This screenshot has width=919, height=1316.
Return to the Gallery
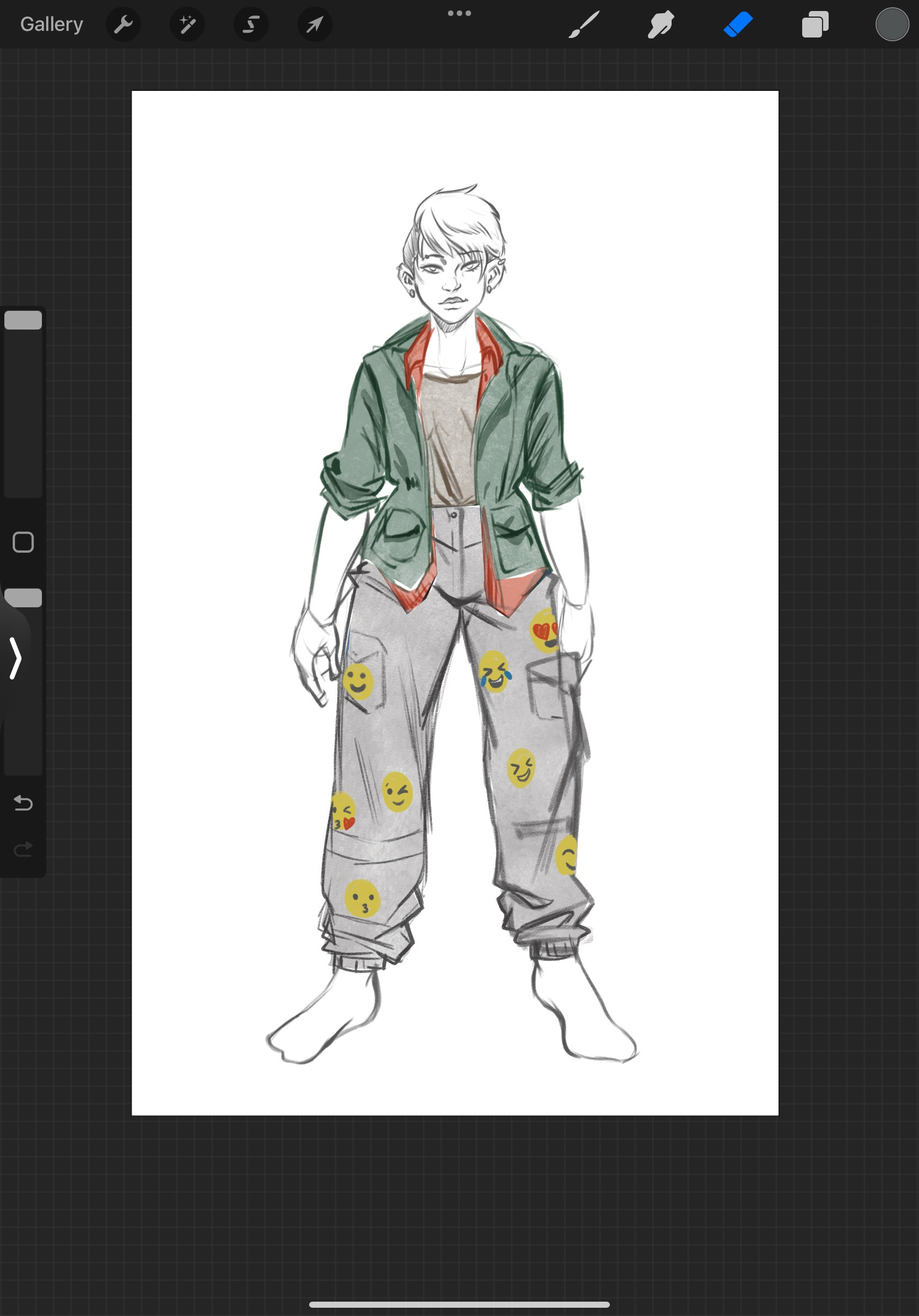[x=52, y=24]
